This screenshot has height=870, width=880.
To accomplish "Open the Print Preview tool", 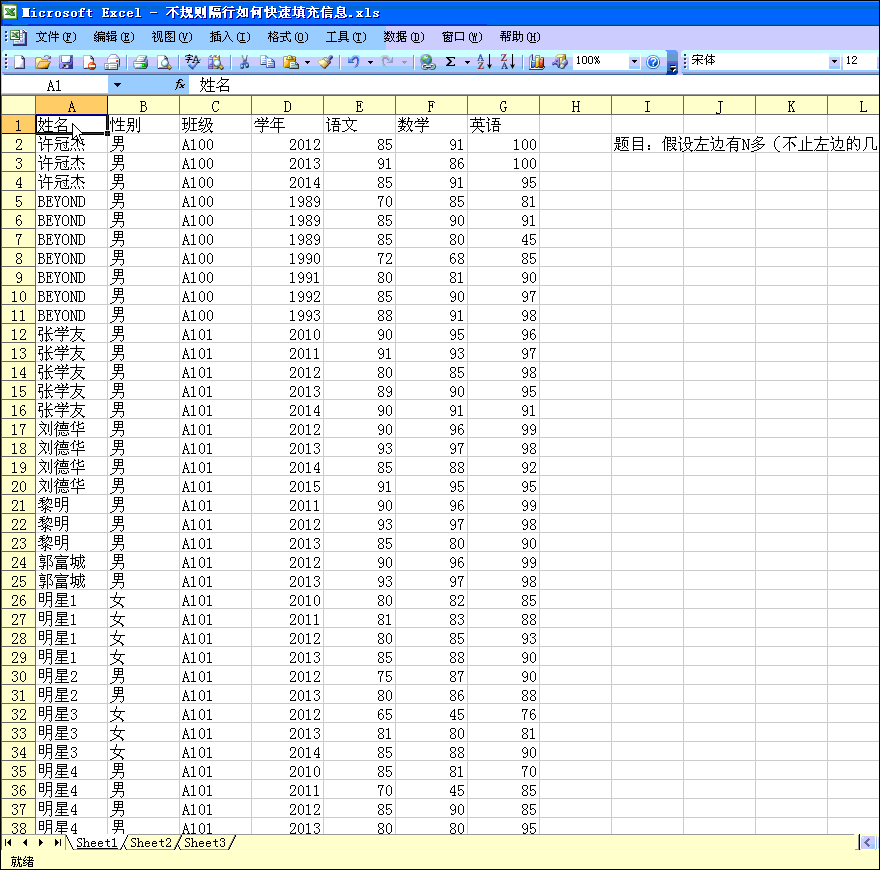I will coord(164,62).
